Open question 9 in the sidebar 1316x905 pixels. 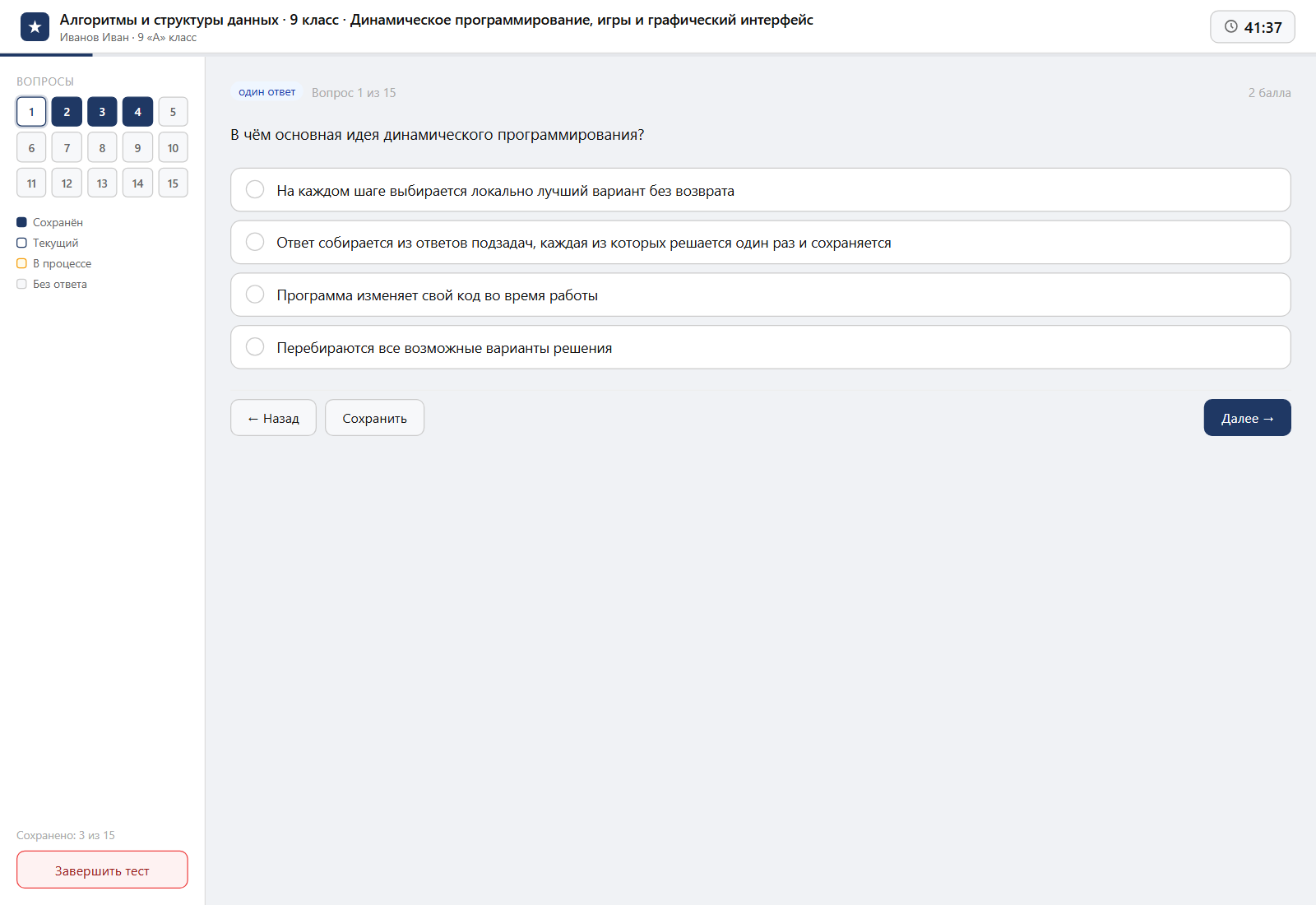137,147
